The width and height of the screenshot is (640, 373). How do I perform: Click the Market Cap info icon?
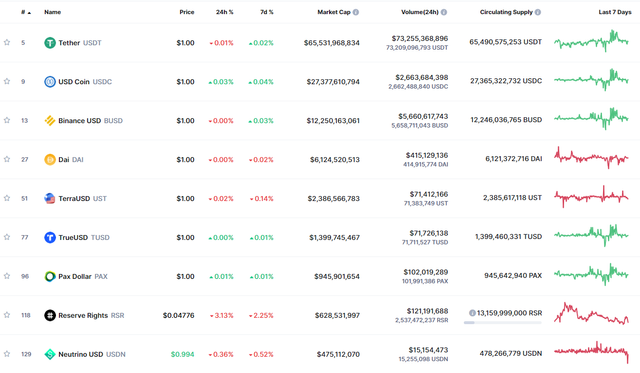[x=356, y=12]
